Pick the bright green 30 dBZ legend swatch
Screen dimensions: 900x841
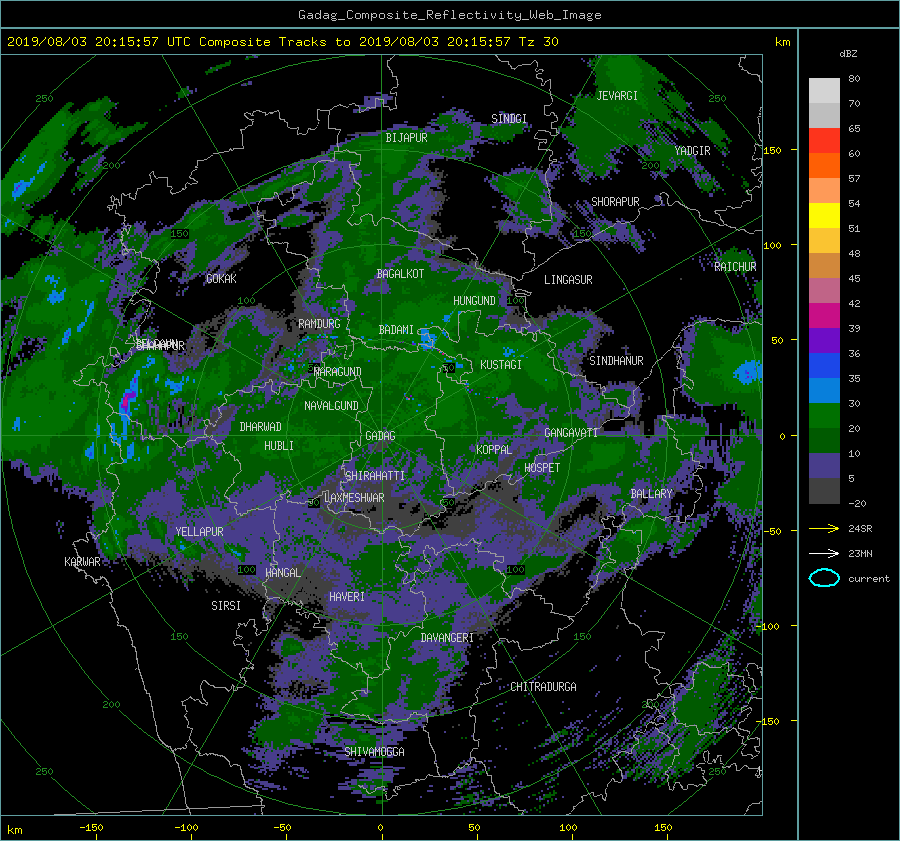(824, 415)
